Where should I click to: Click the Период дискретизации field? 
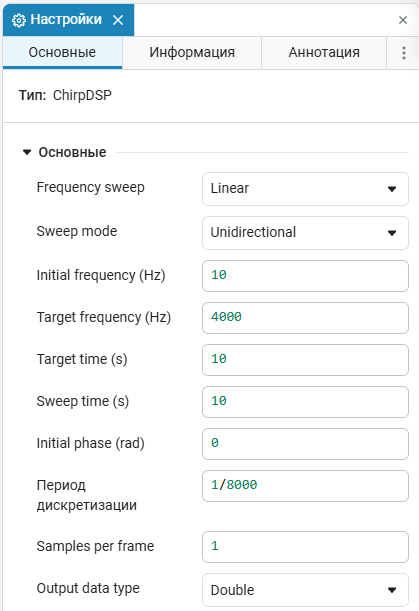click(305, 486)
